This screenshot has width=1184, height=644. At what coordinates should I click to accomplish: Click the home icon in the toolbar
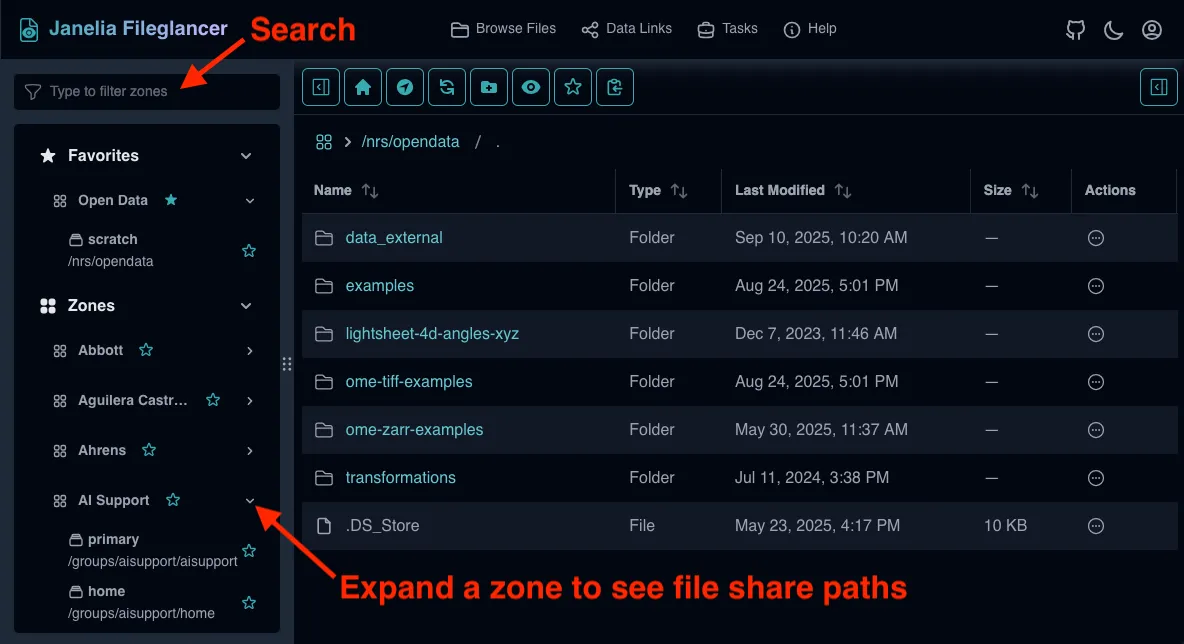362,87
